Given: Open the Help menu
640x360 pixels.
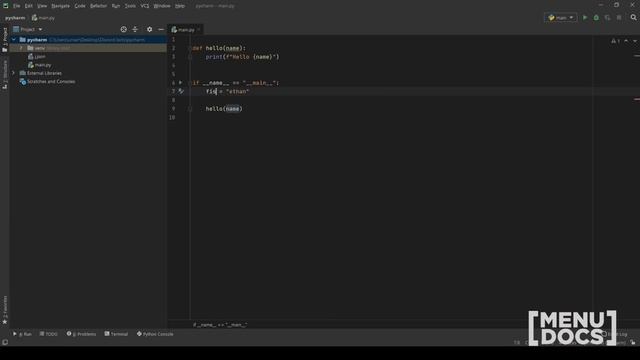Looking at the screenshot, I should pos(180,6).
